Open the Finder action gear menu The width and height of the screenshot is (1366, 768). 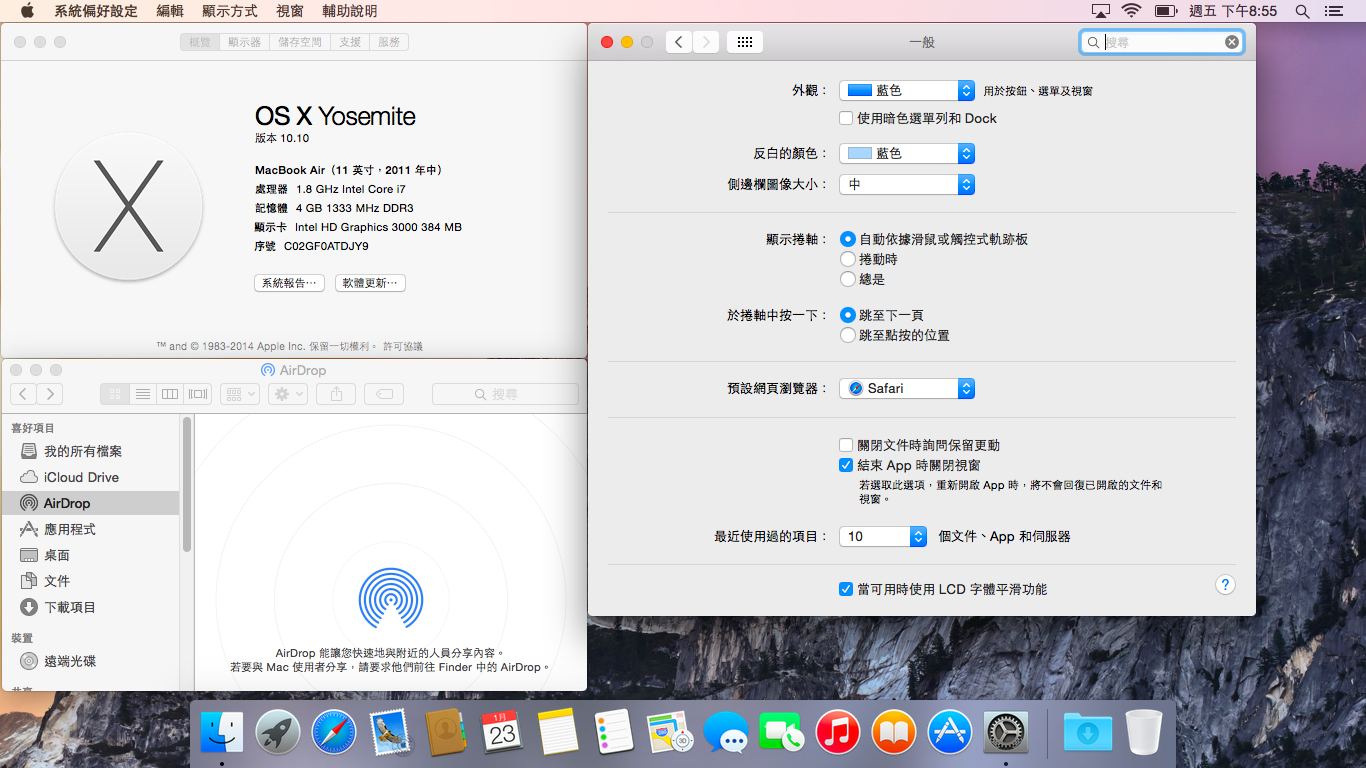pos(288,394)
